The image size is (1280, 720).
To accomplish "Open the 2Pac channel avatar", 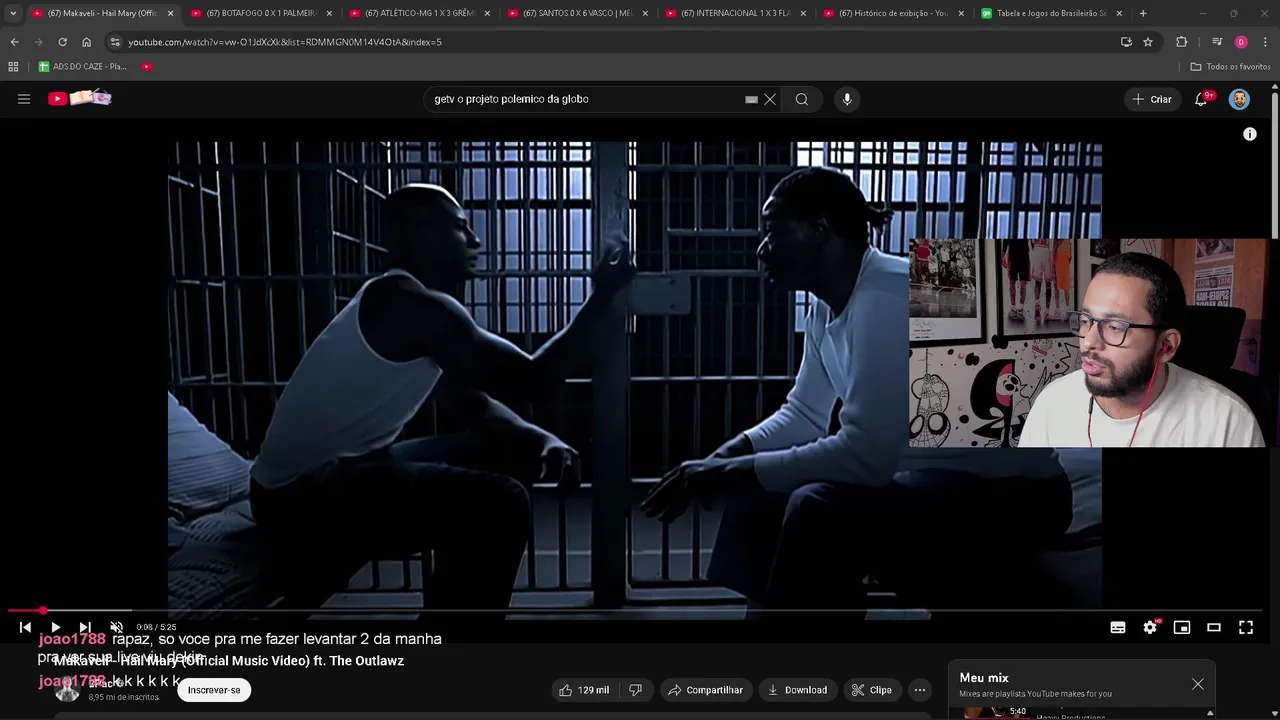I will pos(67,689).
